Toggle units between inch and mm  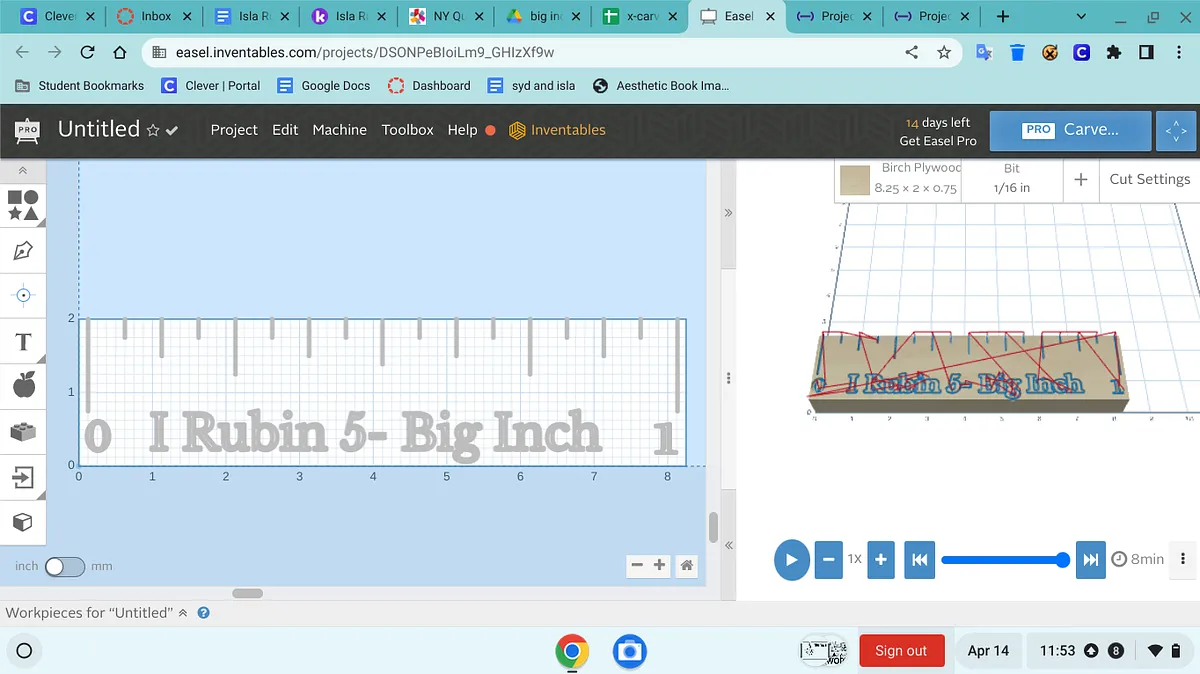pos(64,566)
